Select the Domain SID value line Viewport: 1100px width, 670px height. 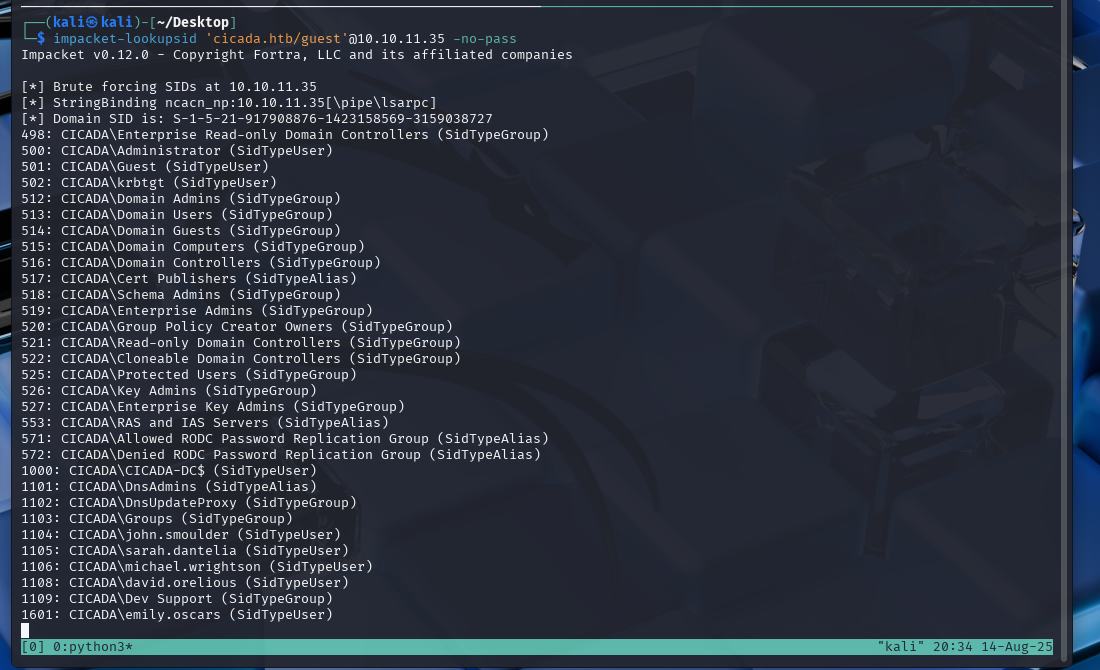[257, 119]
